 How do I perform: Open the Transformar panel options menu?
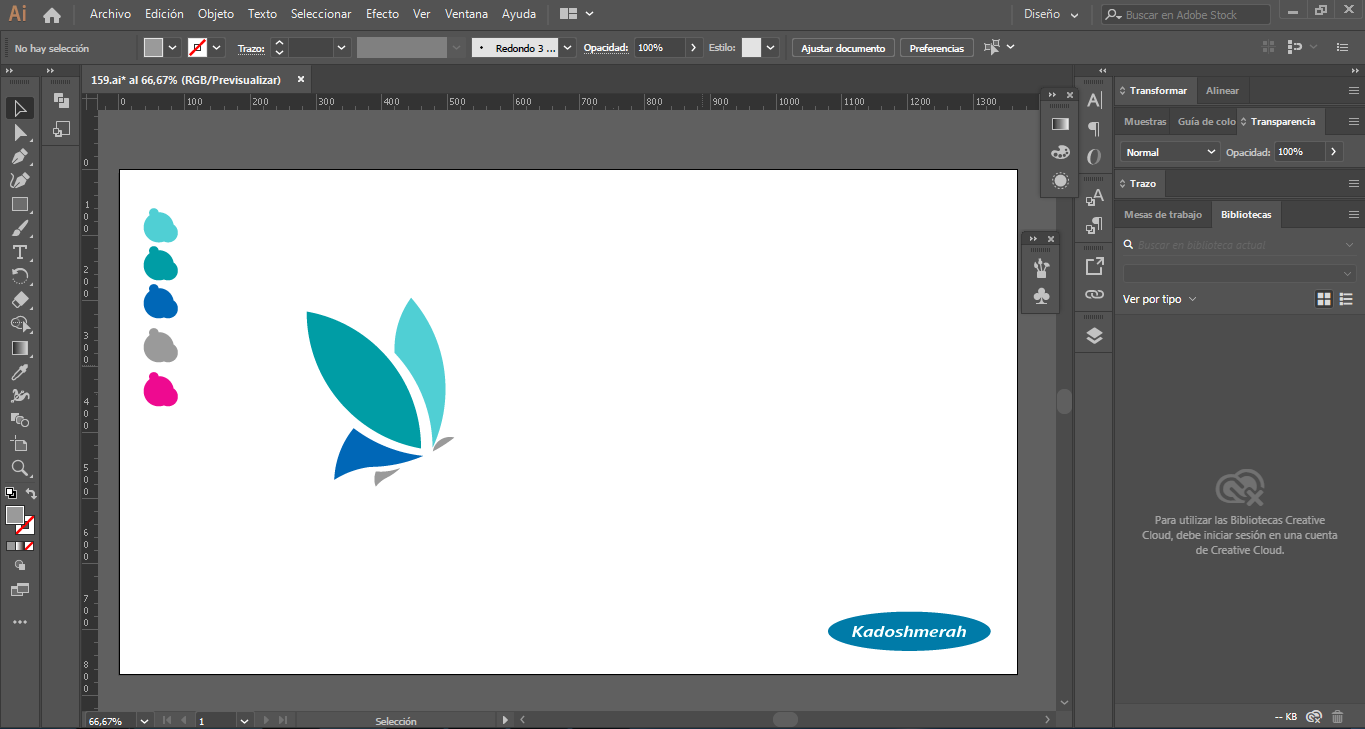point(1353,91)
